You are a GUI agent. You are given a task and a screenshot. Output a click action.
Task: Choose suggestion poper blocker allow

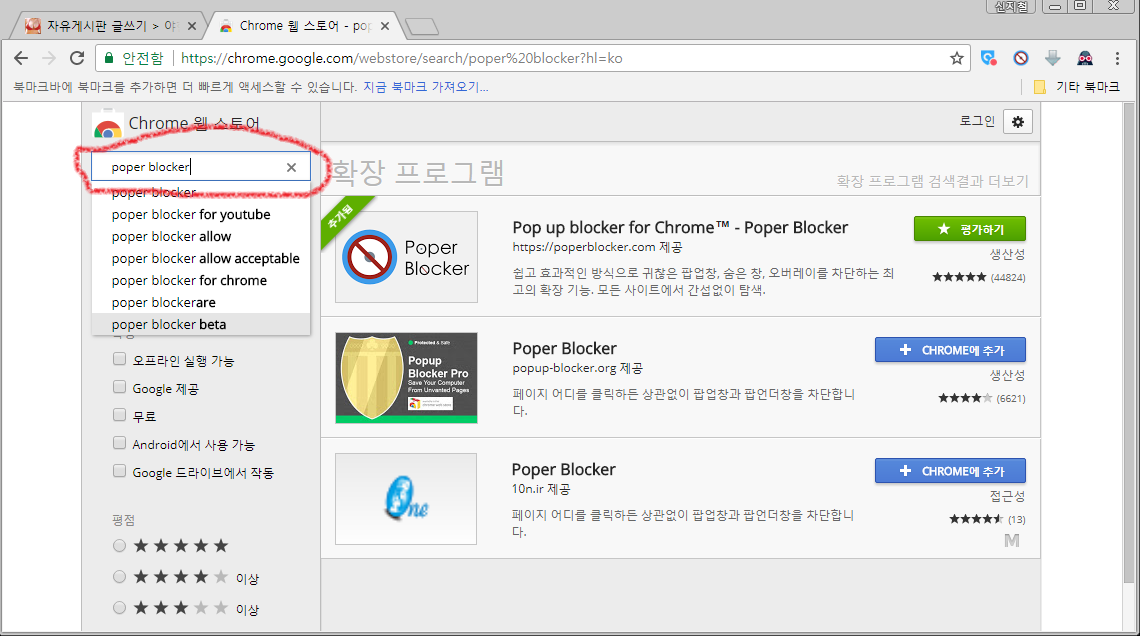(201, 236)
